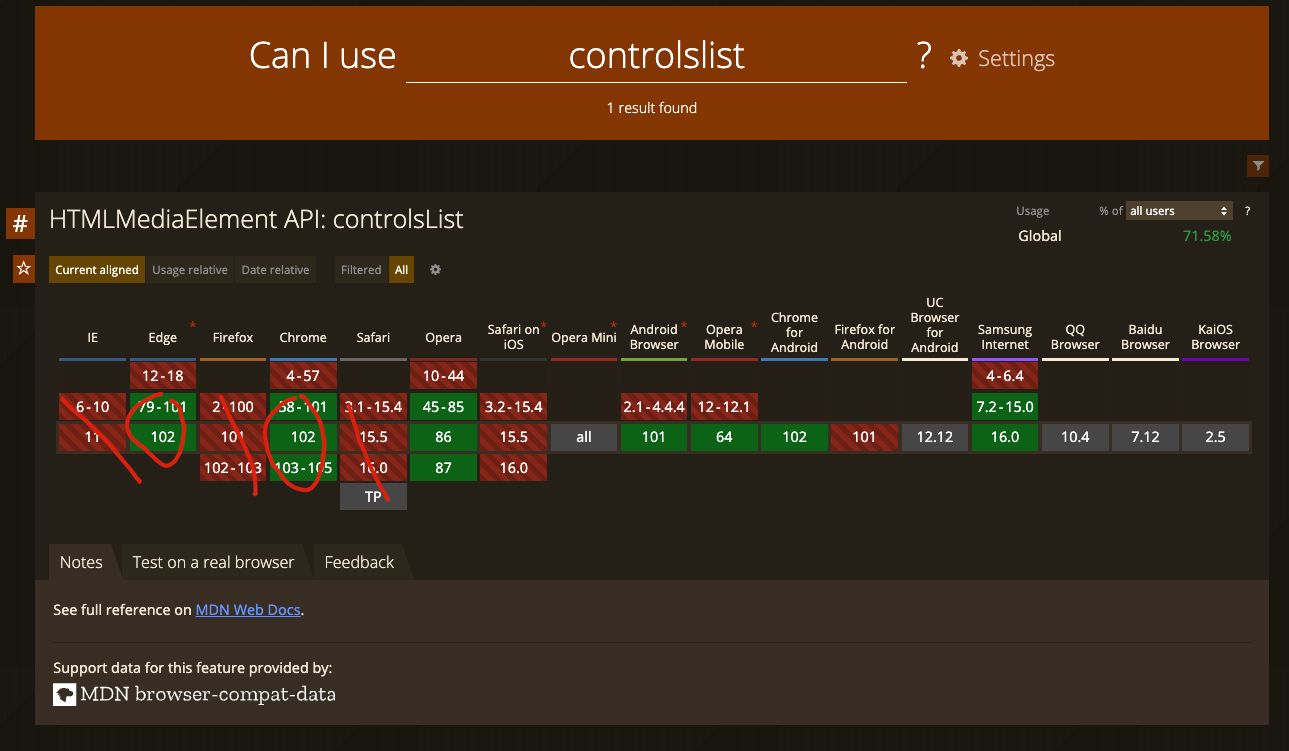Viewport: 1289px width, 751px height.
Task: Click the '1 result found' text
Action: click(x=652, y=108)
